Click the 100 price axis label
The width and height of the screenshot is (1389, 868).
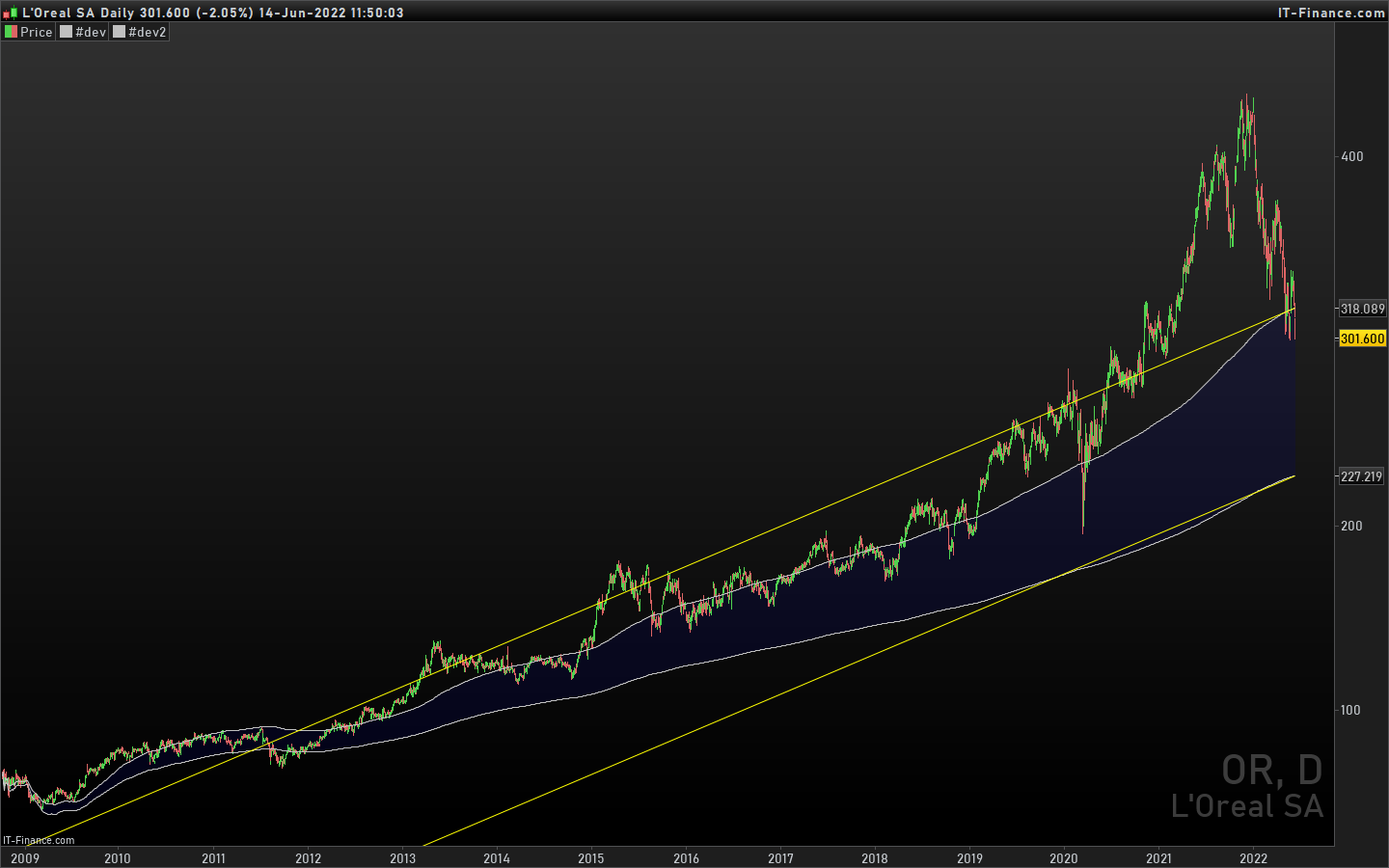point(1350,710)
